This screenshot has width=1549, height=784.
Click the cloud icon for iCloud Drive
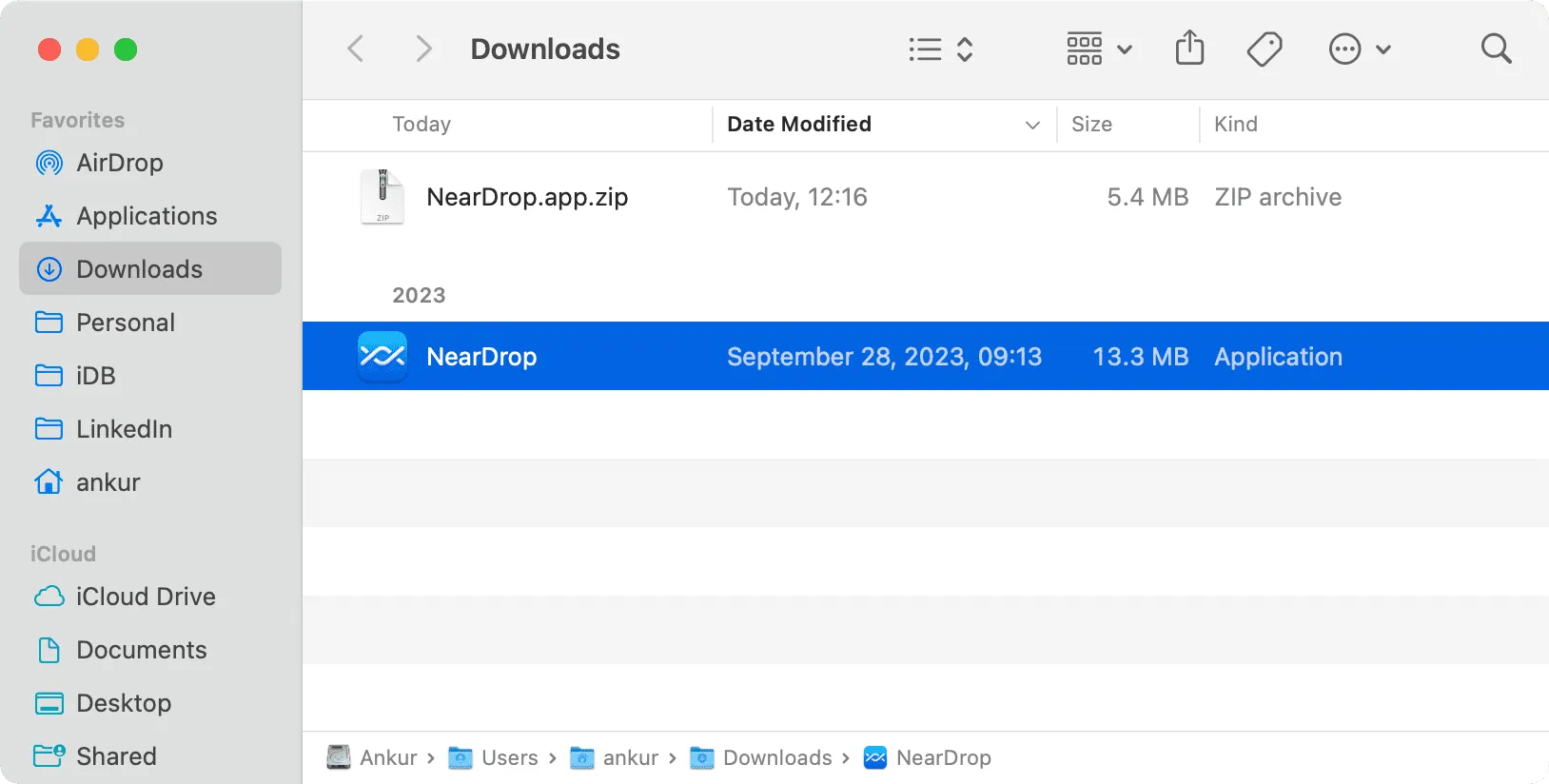pyautogui.click(x=49, y=597)
